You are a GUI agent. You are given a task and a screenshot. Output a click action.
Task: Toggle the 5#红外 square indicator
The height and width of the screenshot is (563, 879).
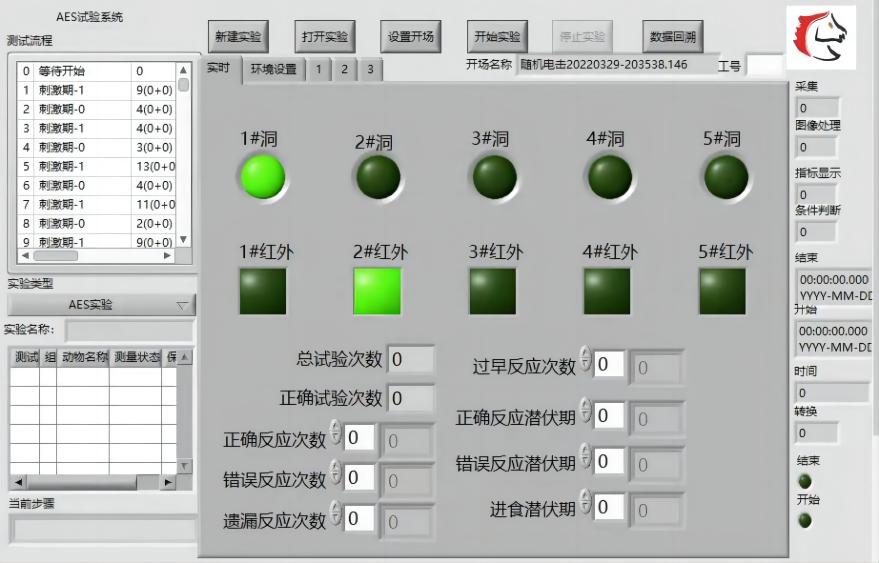click(x=722, y=291)
